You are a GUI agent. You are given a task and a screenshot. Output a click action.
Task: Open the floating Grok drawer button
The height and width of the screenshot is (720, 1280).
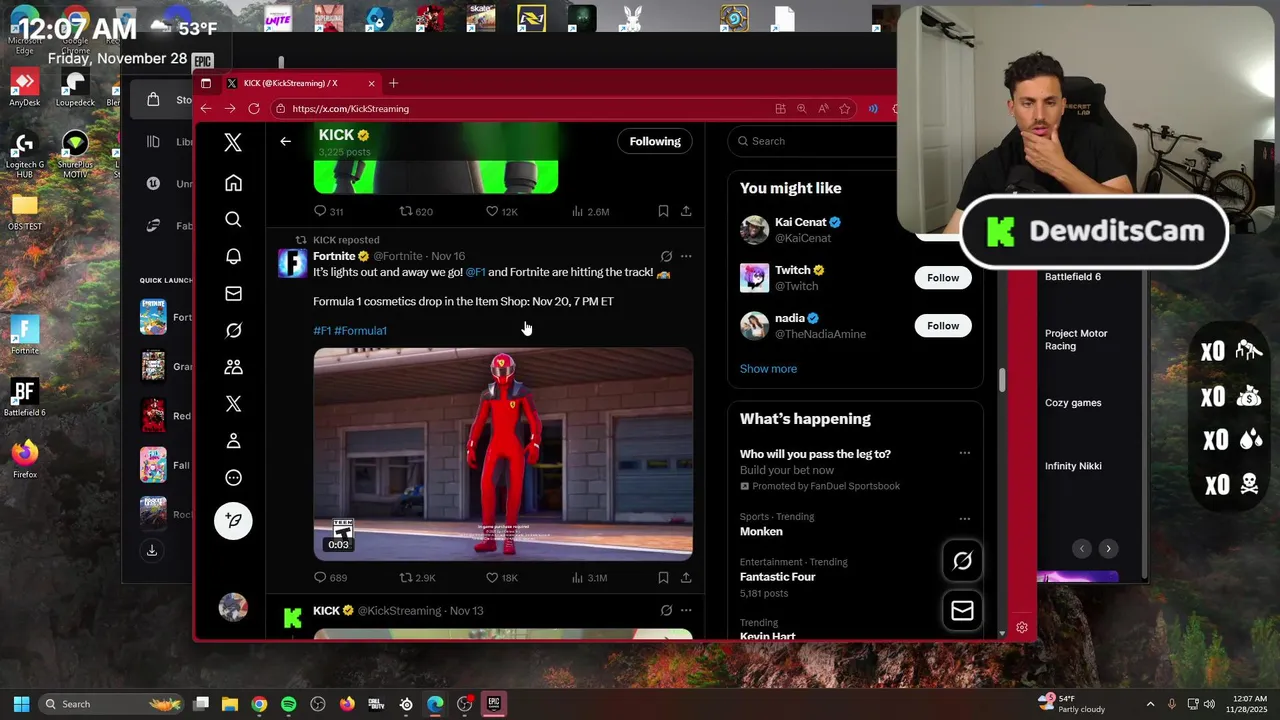pyautogui.click(x=962, y=561)
